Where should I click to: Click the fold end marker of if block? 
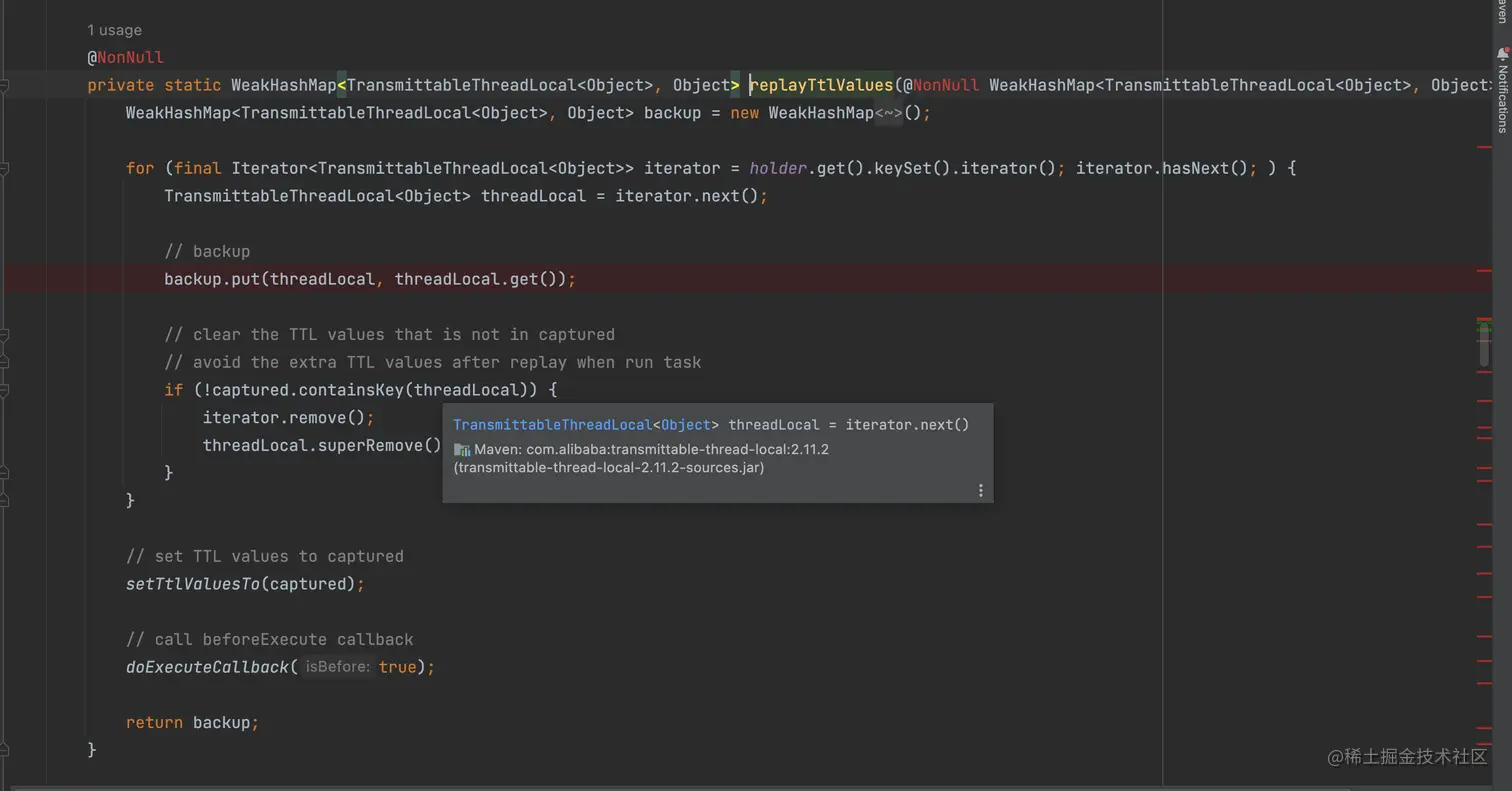coord(4,473)
